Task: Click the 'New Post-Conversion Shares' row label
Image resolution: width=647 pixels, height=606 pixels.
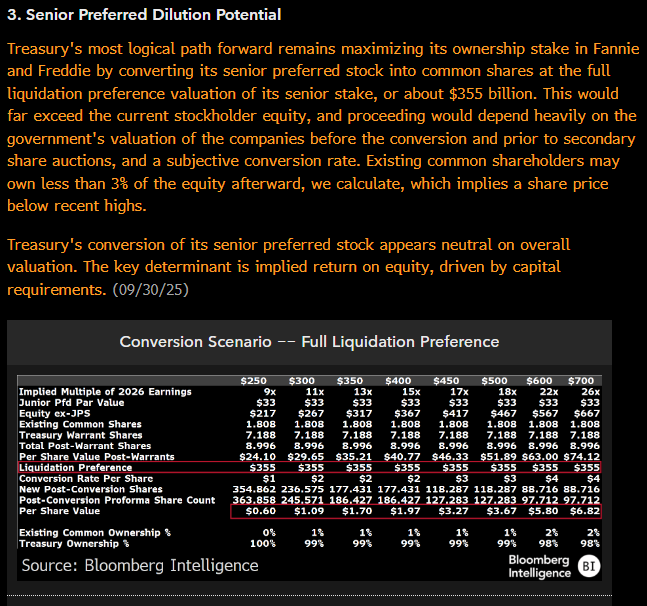Action: pyautogui.click(x=91, y=489)
